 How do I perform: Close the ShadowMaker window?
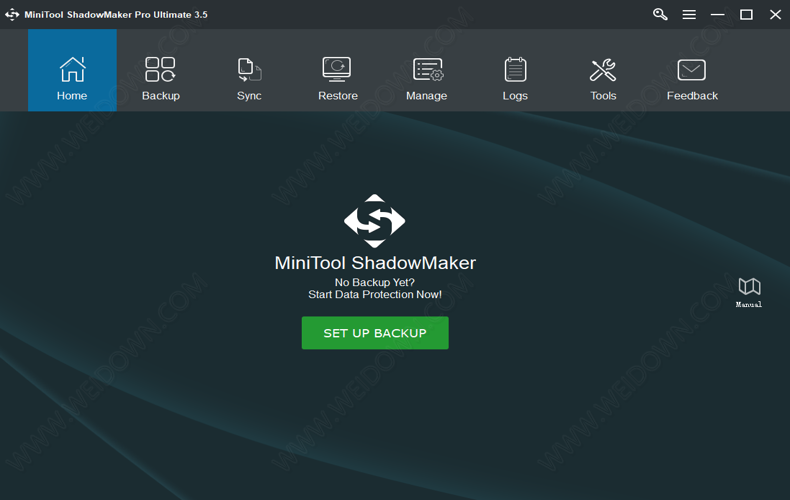[775, 15]
